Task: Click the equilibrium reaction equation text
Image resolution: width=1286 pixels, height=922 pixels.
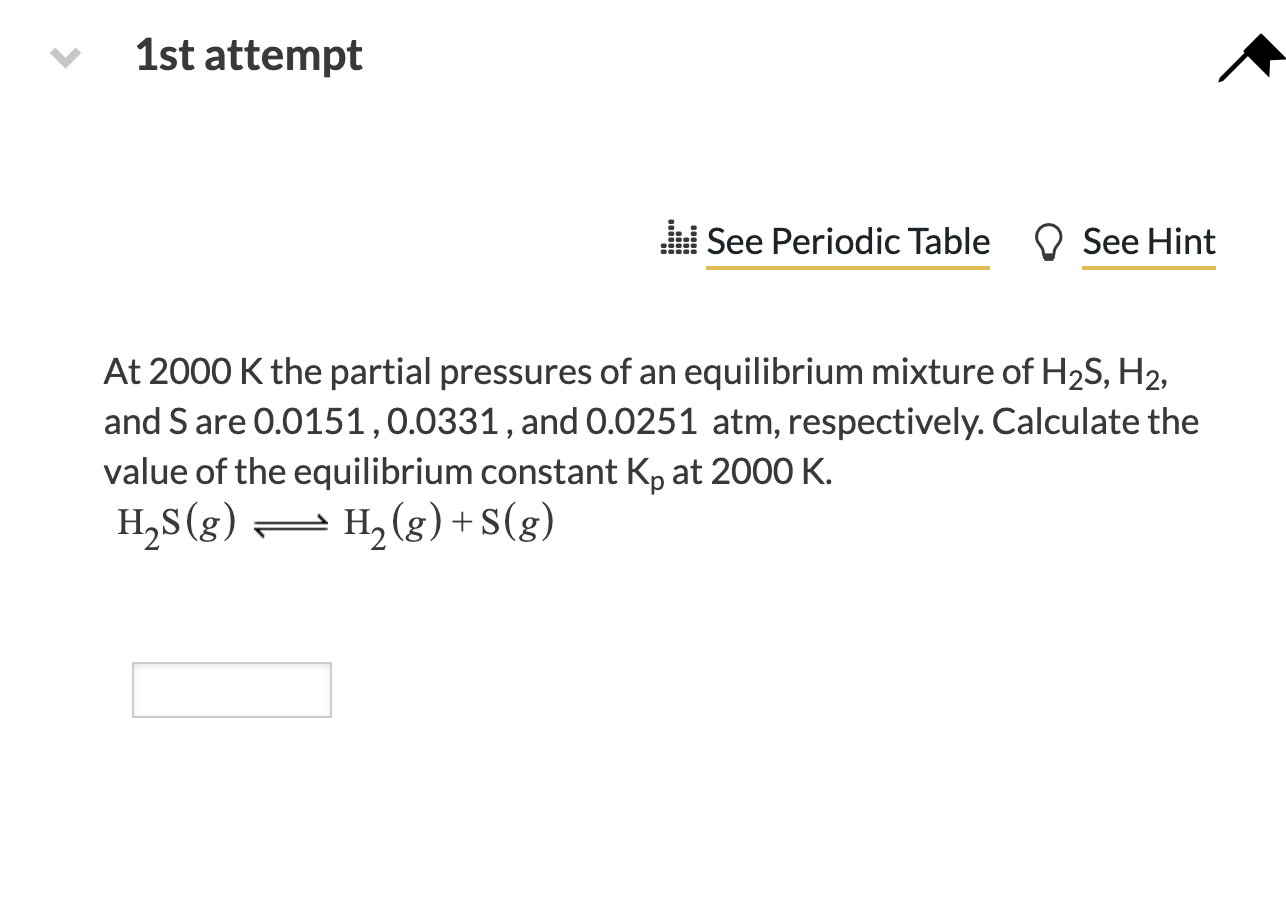Action: coord(335,521)
